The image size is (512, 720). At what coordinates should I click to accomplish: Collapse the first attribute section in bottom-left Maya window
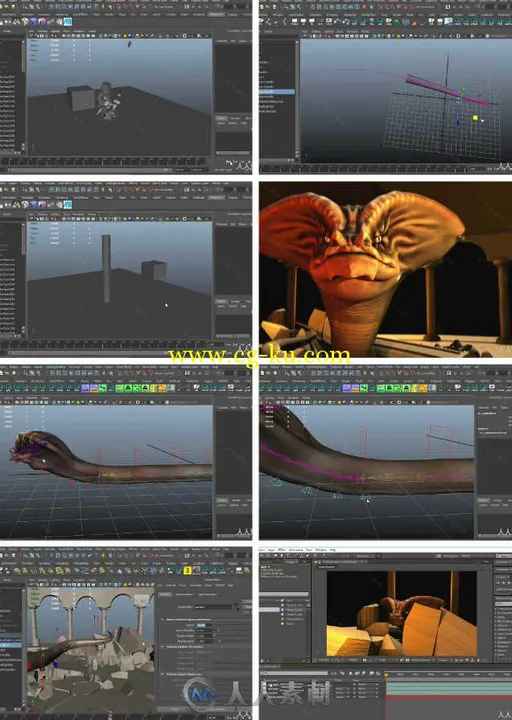[x=162, y=619]
